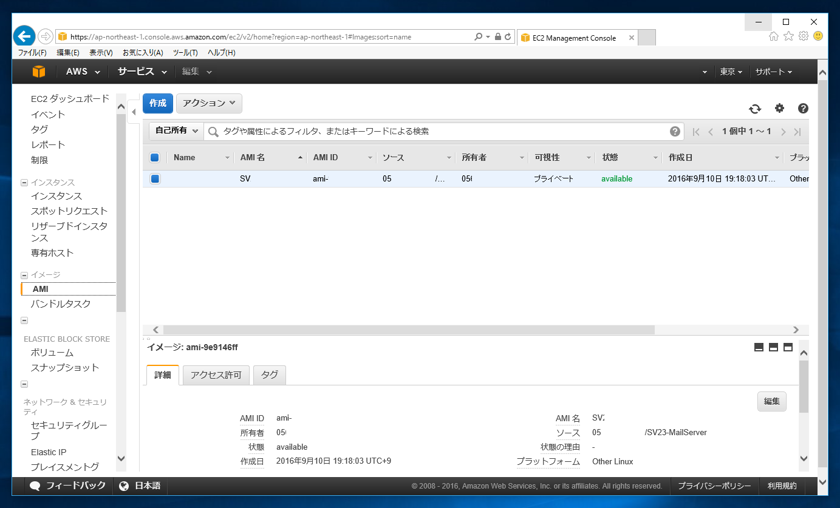This screenshot has width=840, height=508.
Task: Click the blue 作成 button
Action: pos(158,103)
